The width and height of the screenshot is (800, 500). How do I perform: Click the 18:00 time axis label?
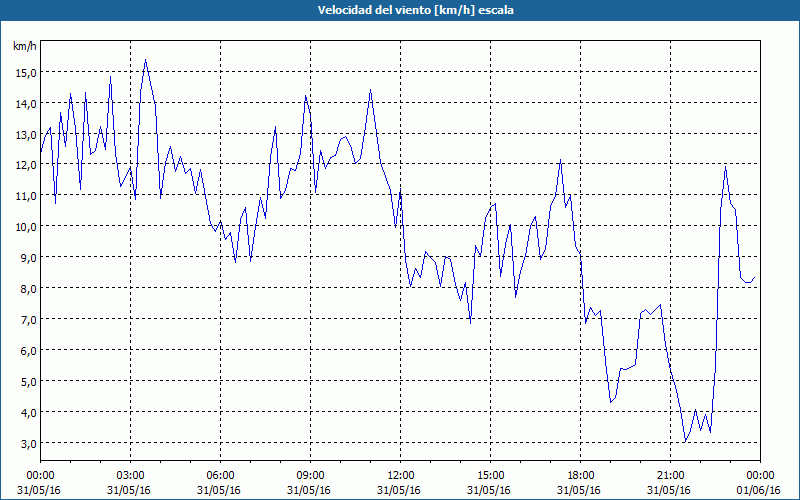[580, 476]
